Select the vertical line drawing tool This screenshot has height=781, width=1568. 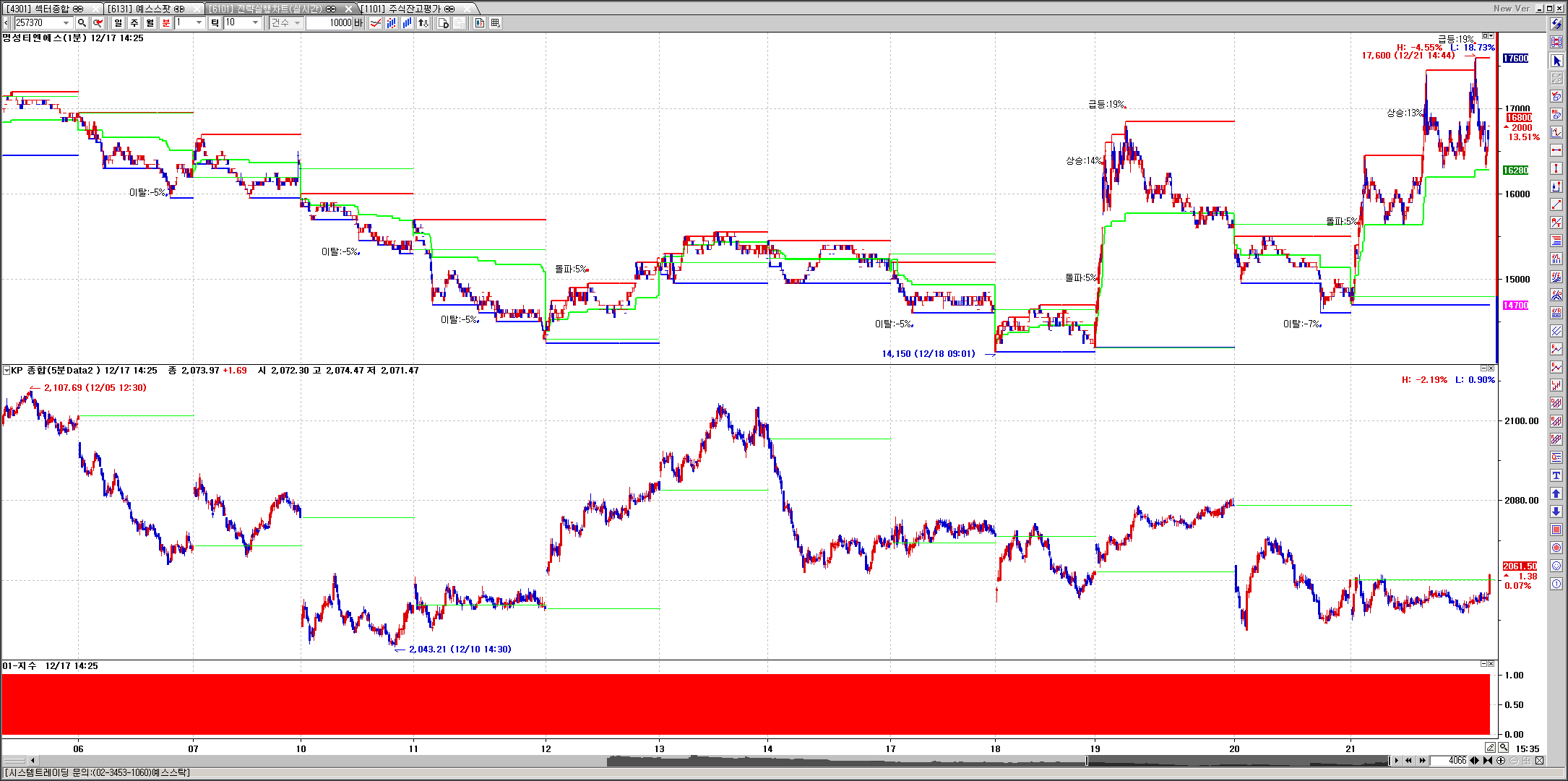(1556, 168)
